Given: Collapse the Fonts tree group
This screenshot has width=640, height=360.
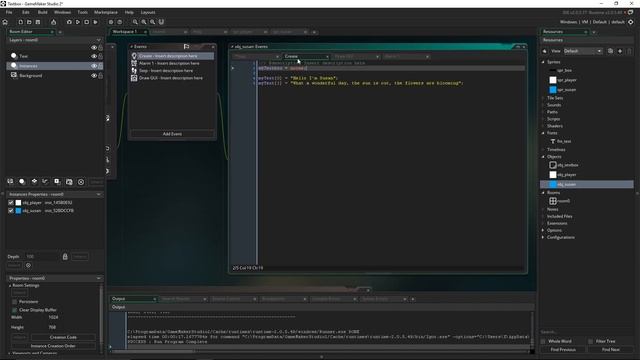Looking at the screenshot, I should 543,133.
